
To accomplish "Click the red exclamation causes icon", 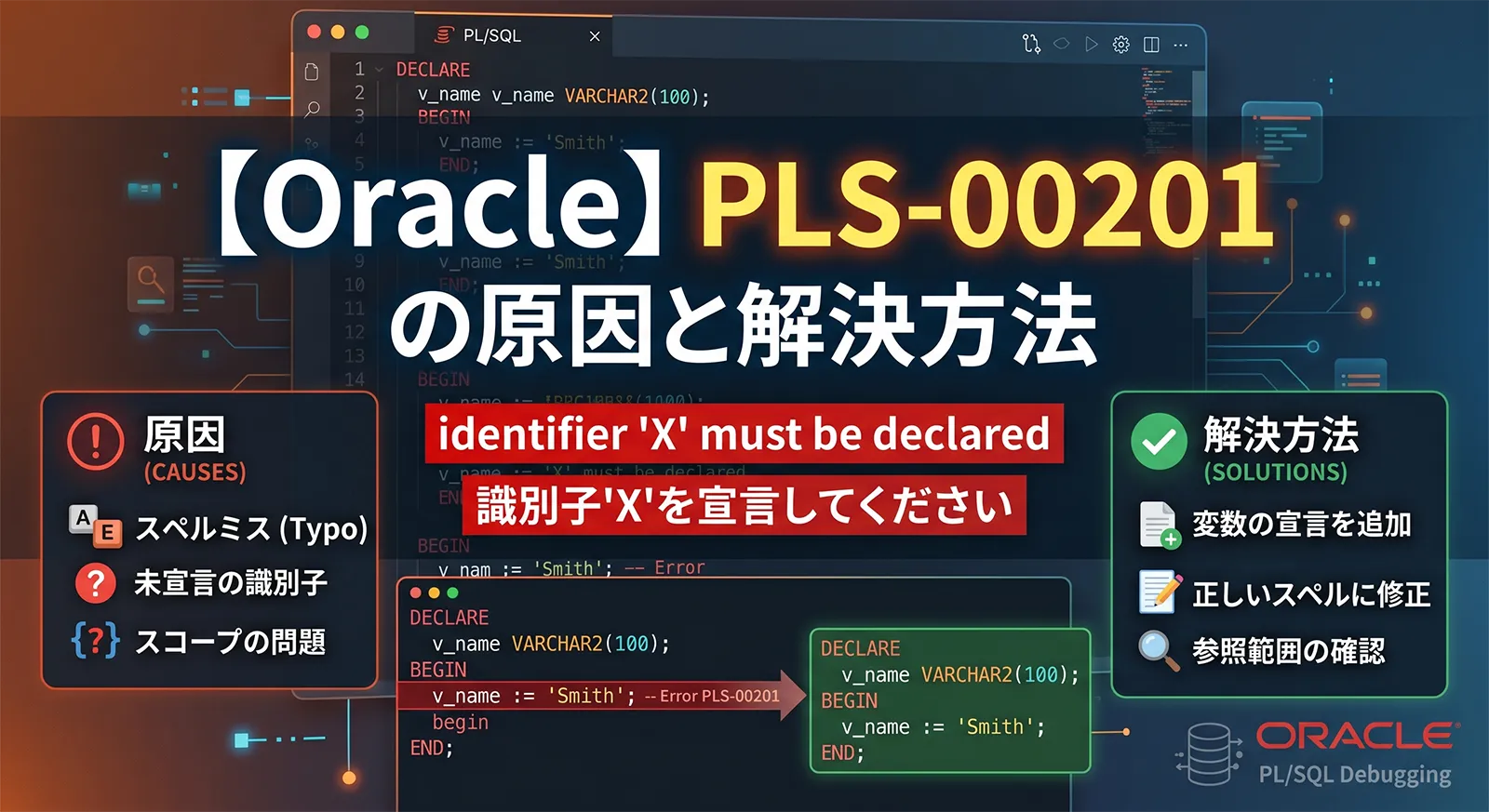I will (96, 442).
